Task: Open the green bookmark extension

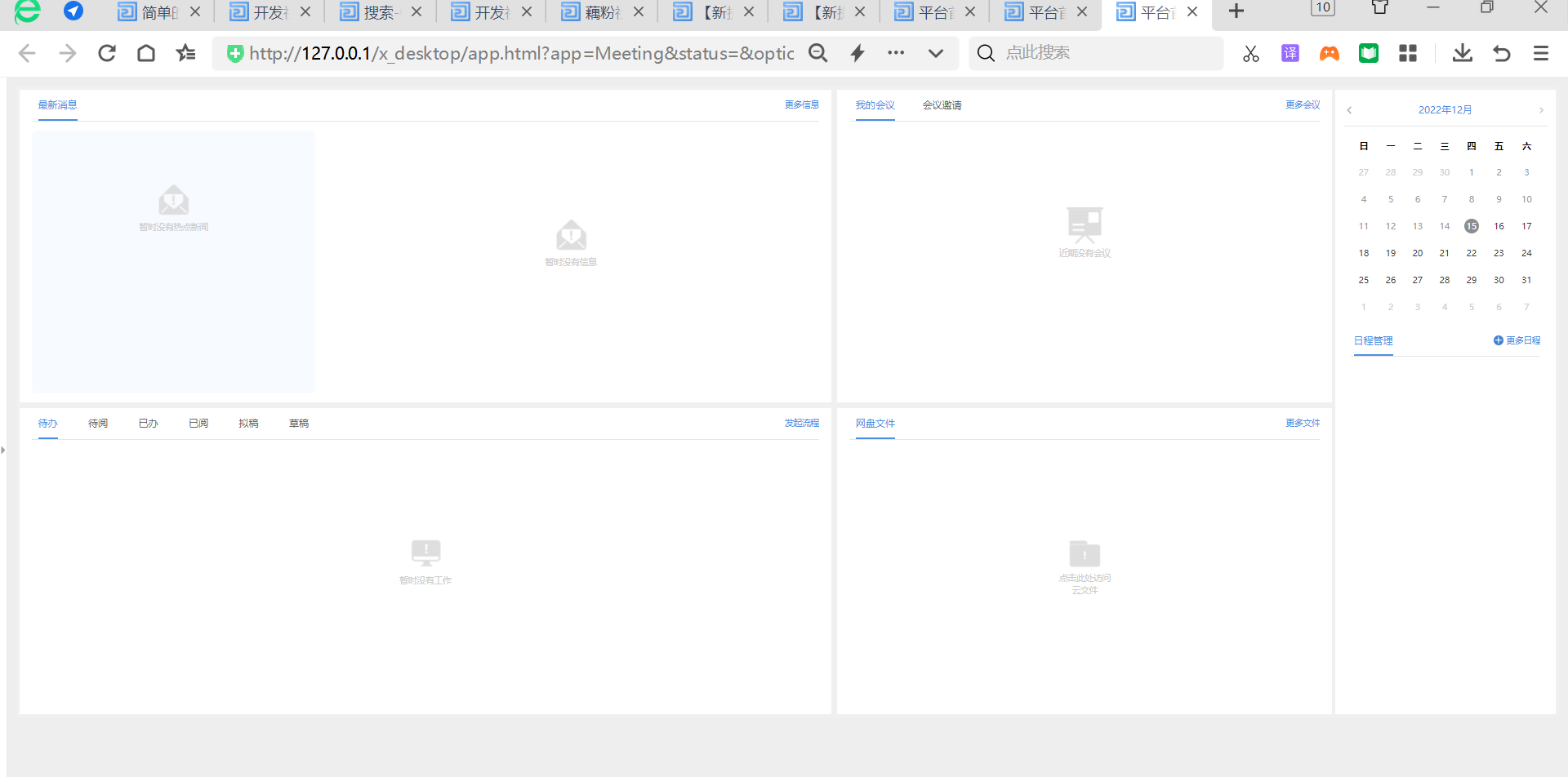Action: click(1369, 54)
